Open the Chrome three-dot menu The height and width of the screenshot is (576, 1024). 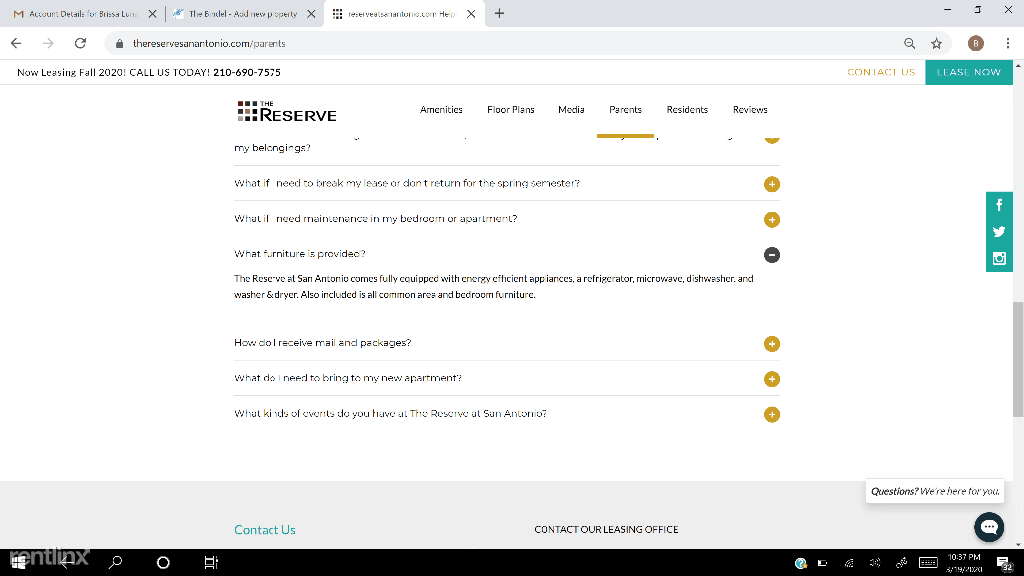click(1008, 43)
